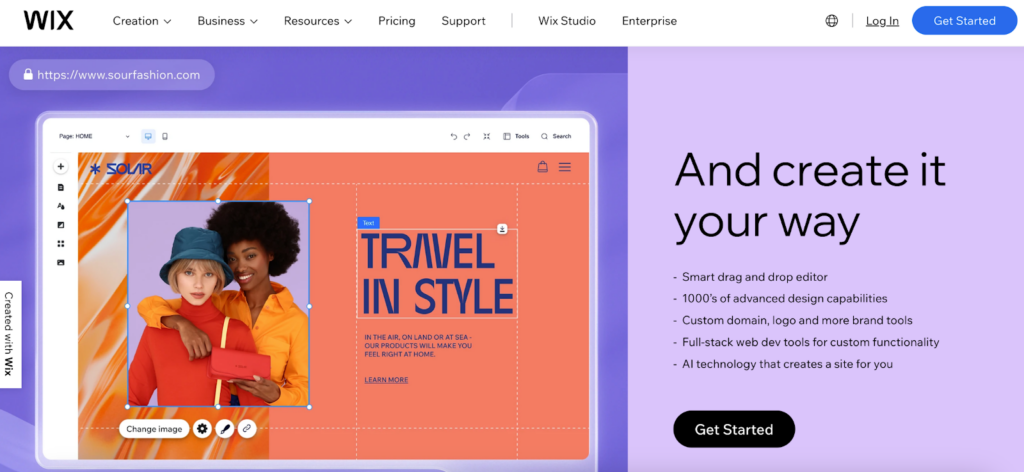
Task: Click the Add elements plus button
Action: click(x=61, y=166)
